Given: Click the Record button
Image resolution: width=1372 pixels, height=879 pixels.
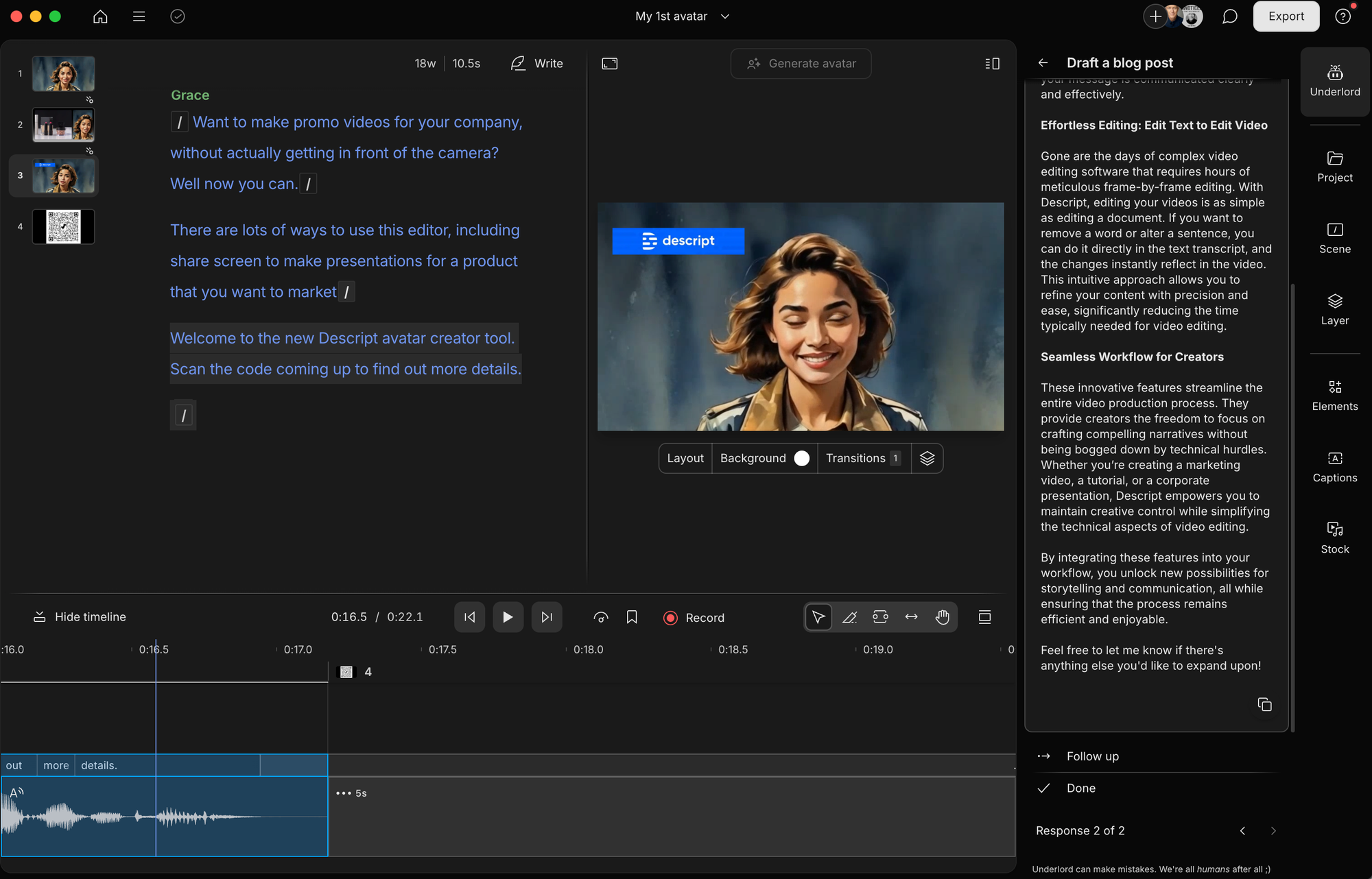Looking at the screenshot, I should click(x=694, y=618).
